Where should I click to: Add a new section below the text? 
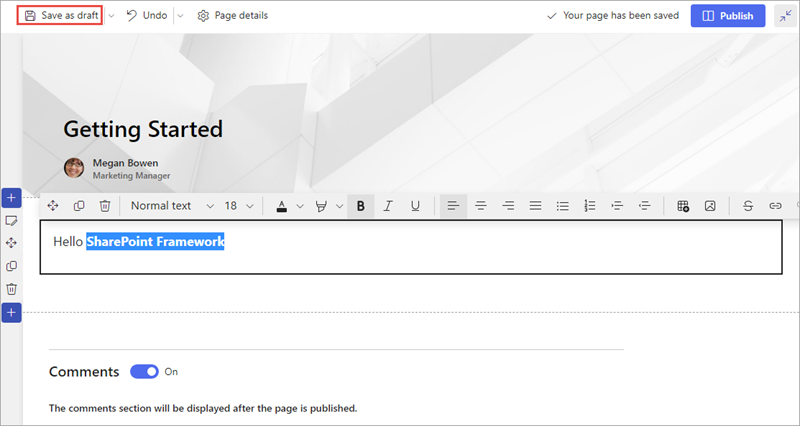click(11, 312)
